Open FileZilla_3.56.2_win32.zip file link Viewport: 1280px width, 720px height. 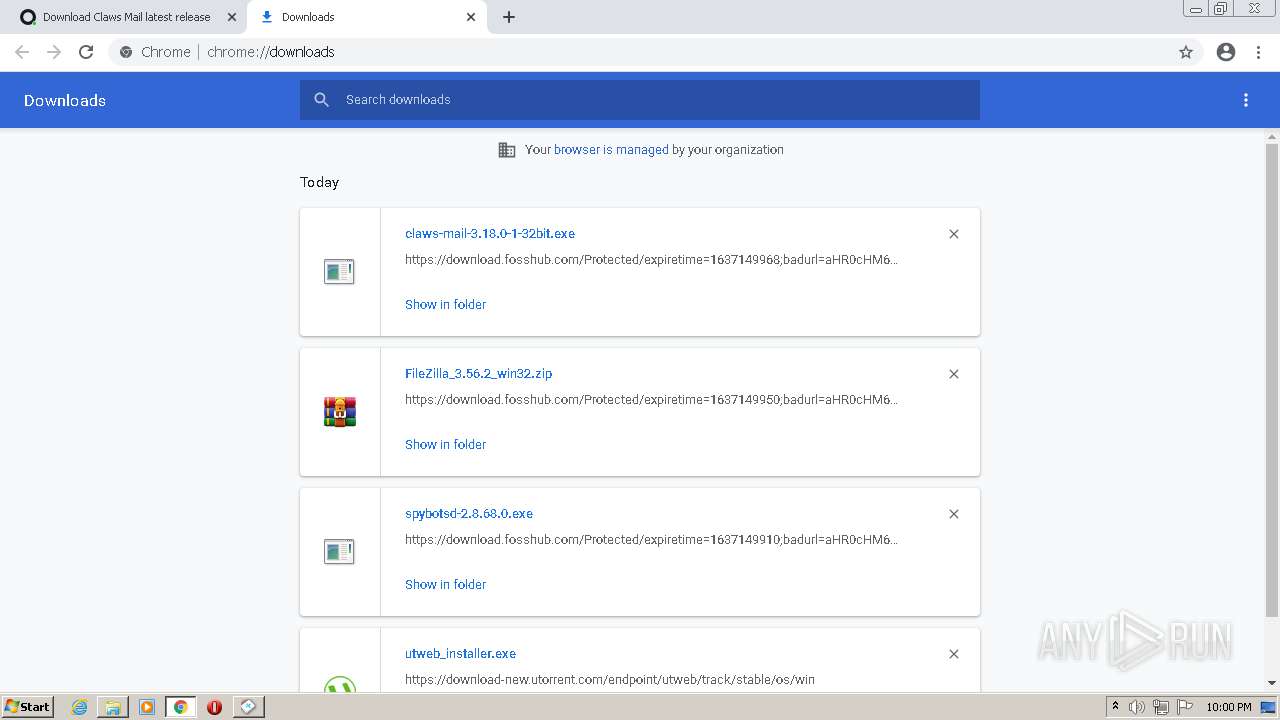point(478,374)
